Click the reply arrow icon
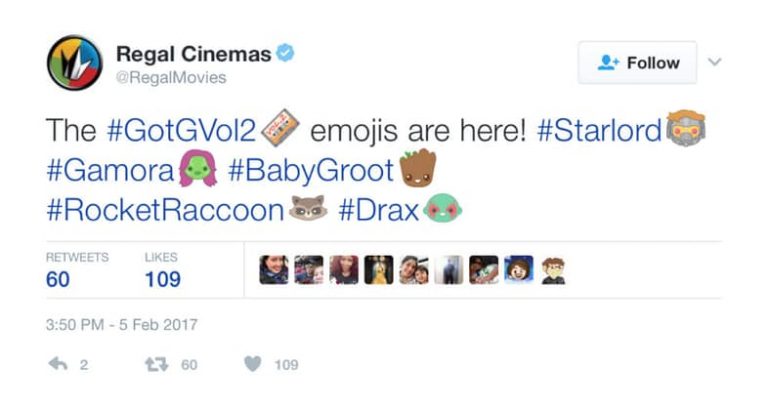768x412 pixels. (58, 364)
